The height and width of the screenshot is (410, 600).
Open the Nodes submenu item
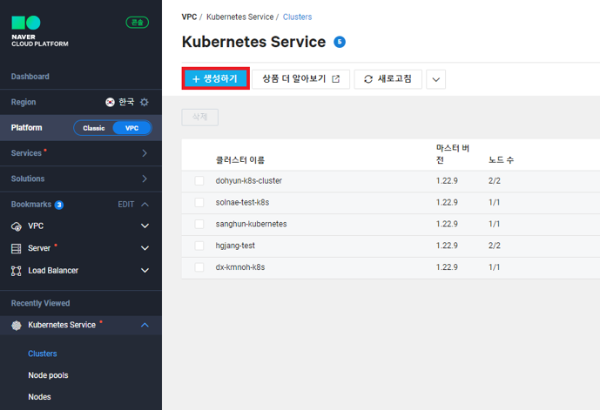tap(39, 397)
